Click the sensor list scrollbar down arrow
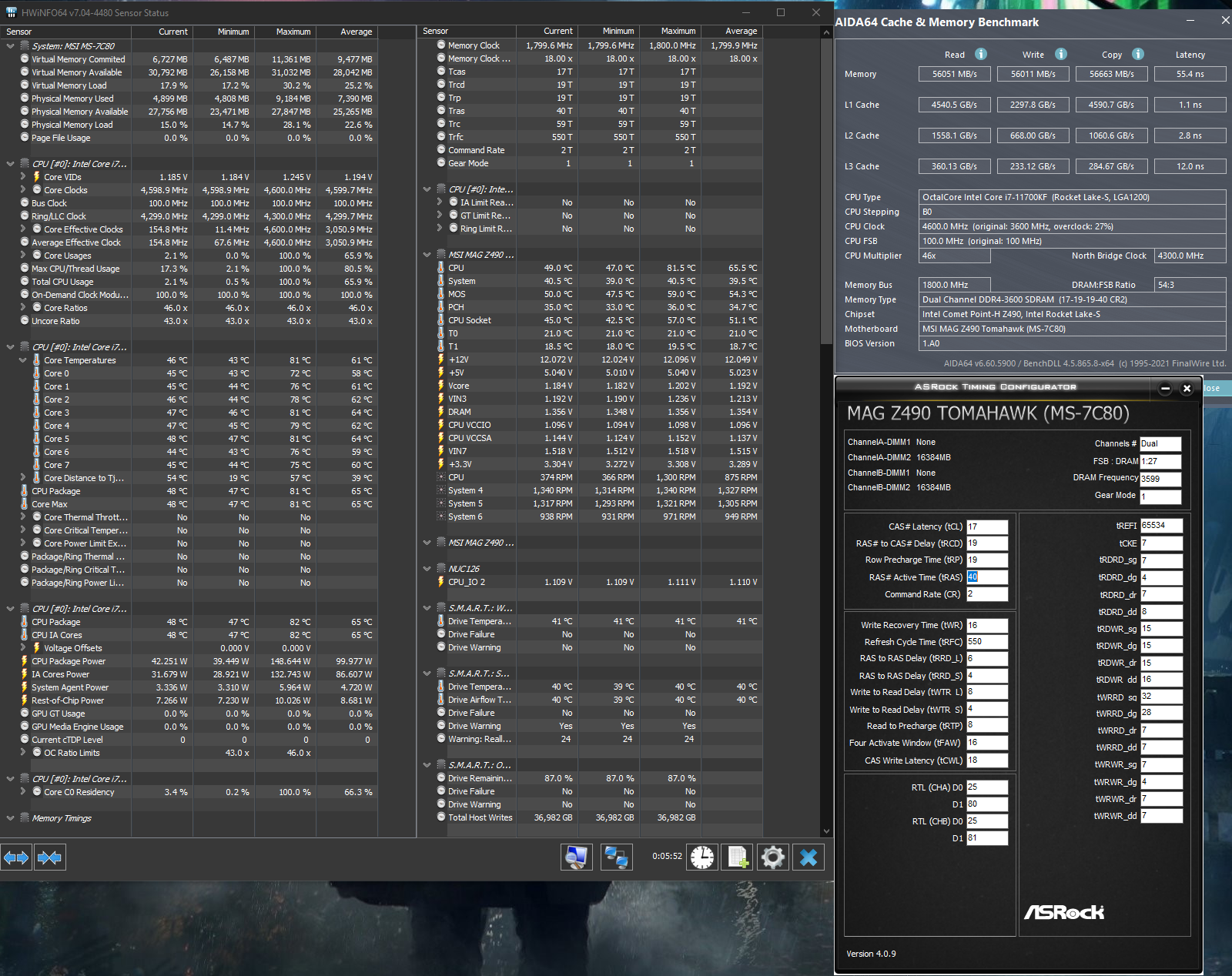This screenshot has width=1232, height=976. coord(827,831)
